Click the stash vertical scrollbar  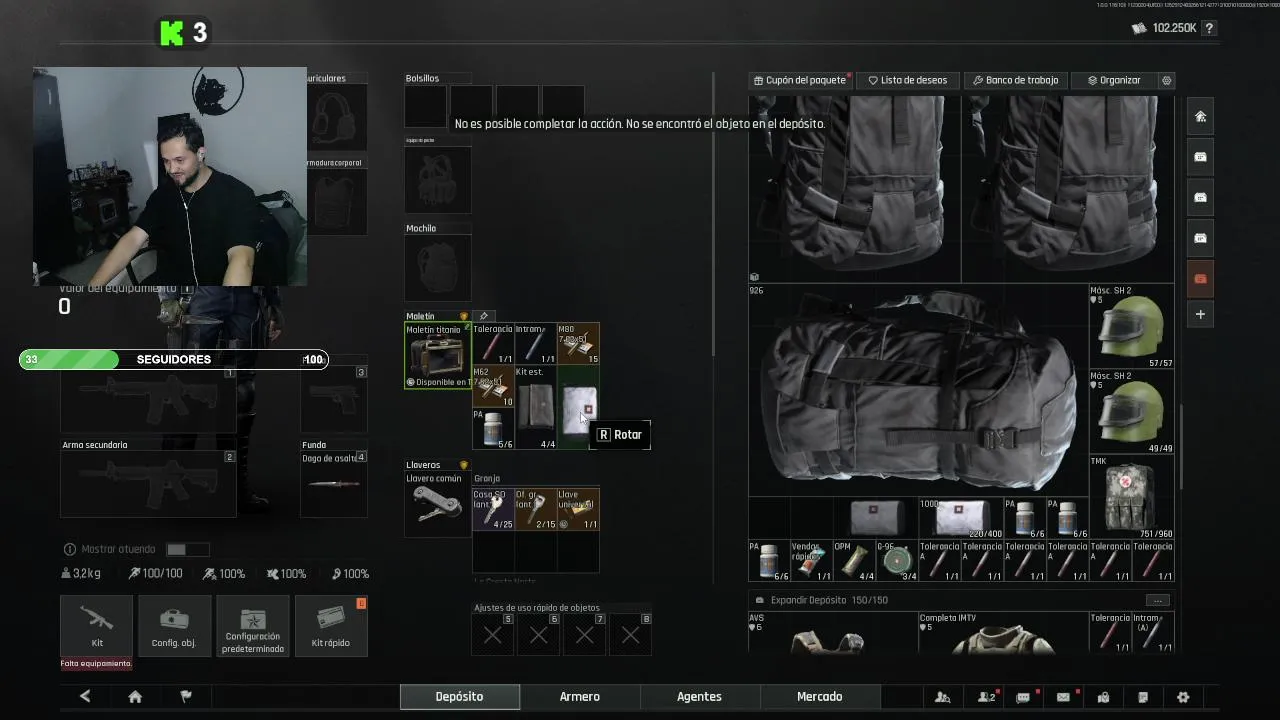(1181, 446)
